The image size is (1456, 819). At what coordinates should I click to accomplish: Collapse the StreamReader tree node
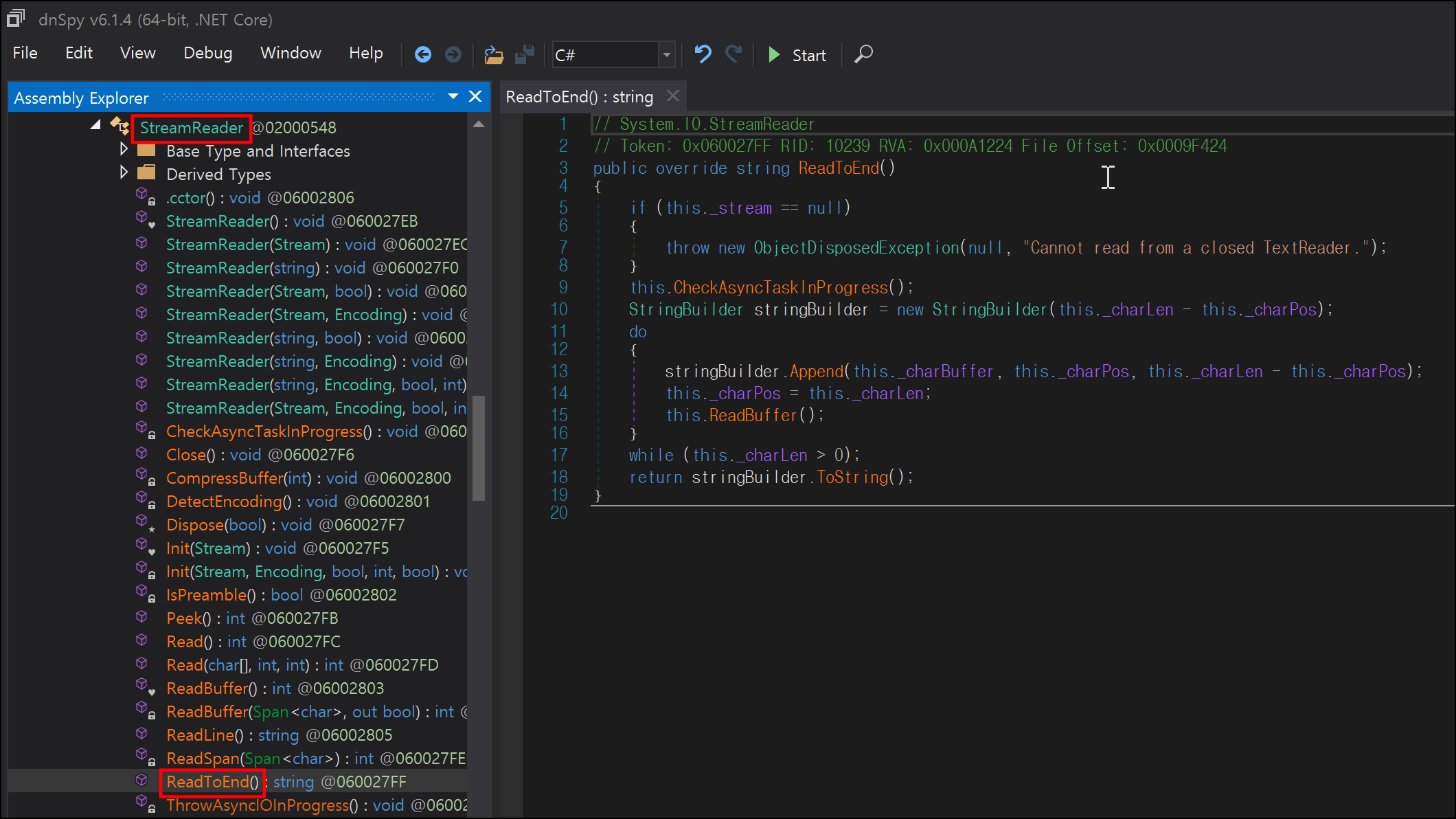tap(95, 125)
